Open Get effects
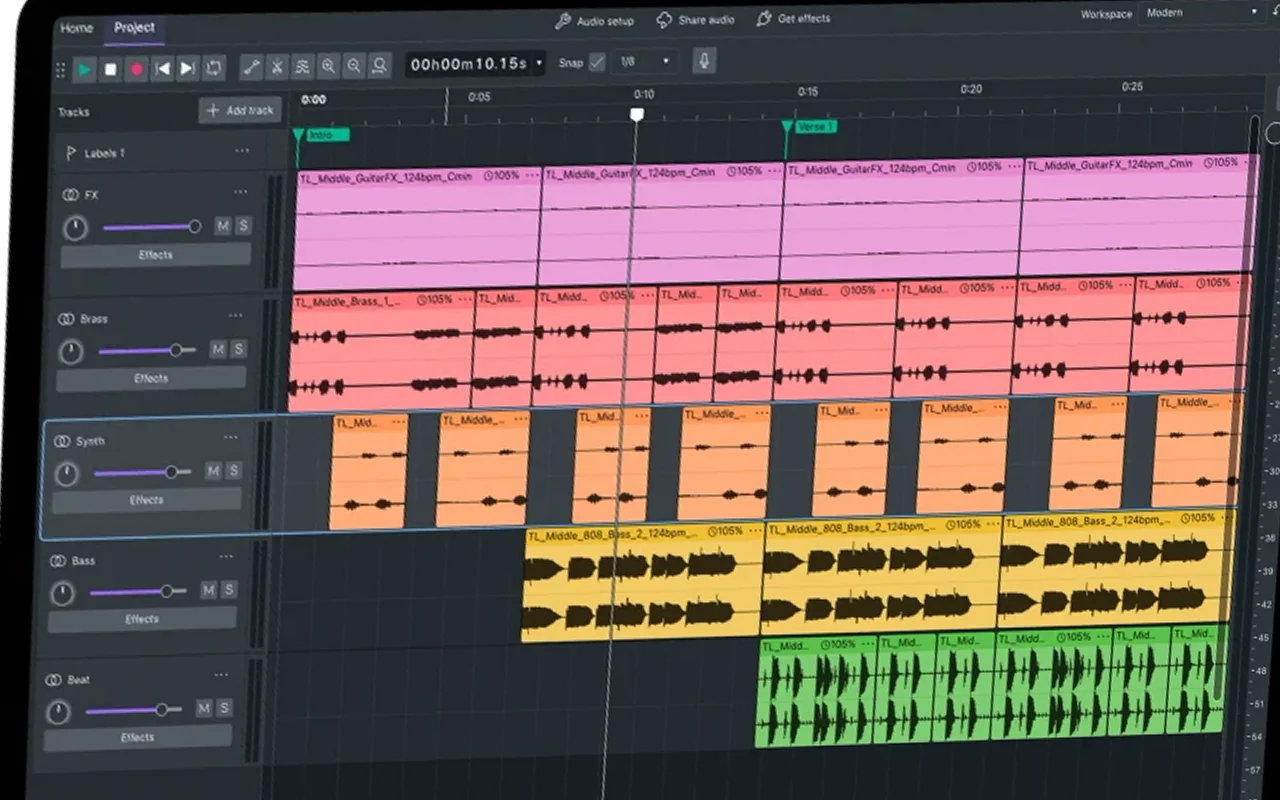Viewport: 1280px width, 800px height. point(793,19)
